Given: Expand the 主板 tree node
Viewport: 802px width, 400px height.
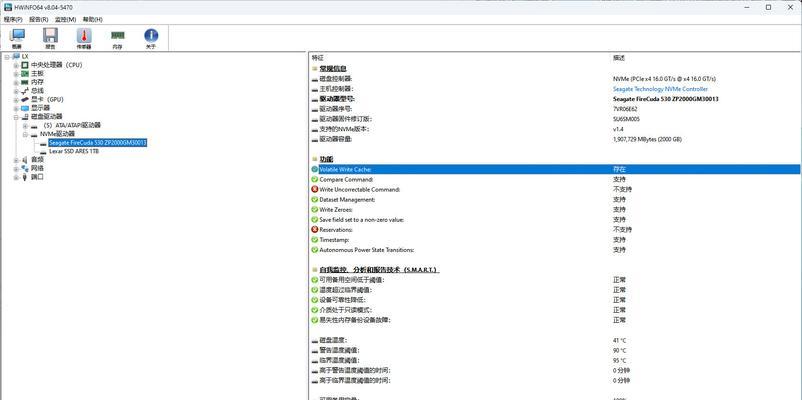Looking at the screenshot, I should pos(16,74).
